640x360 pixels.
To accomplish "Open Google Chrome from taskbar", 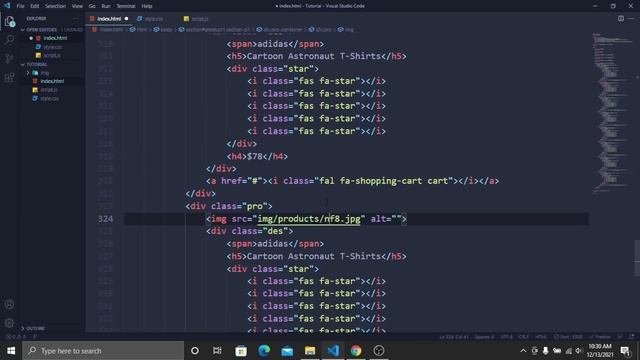I will (356, 351).
